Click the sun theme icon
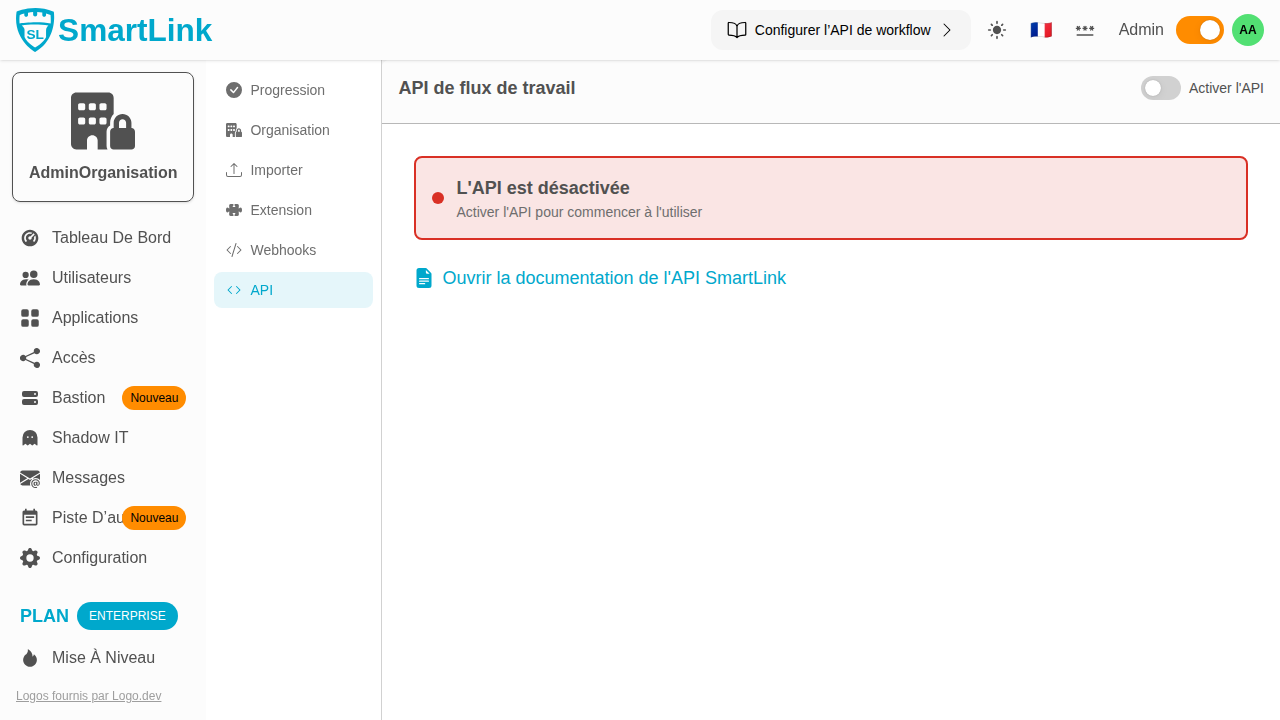Image resolution: width=1280 pixels, height=720 pixels. 996,30
